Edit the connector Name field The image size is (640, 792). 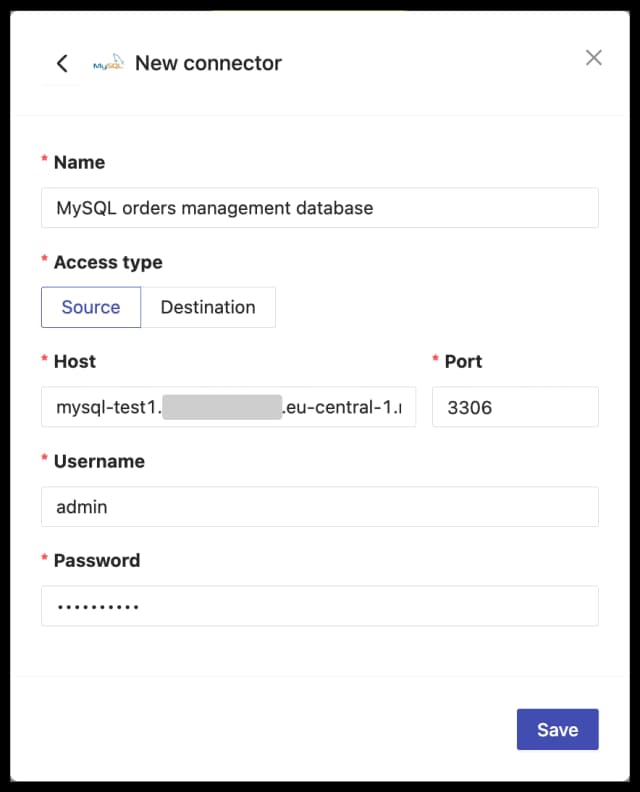(x=320, y=208)
